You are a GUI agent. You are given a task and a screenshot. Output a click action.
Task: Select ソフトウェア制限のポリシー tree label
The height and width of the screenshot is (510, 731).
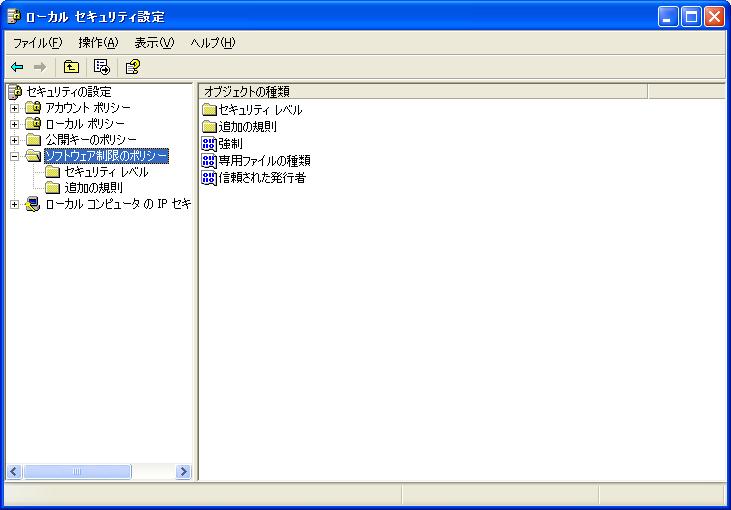pos(106,156)
